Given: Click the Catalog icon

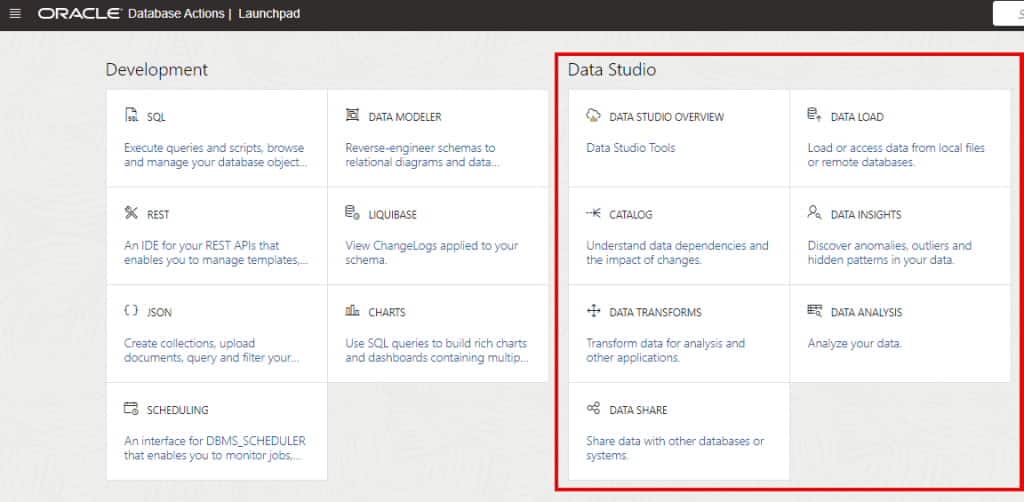Looking at the screenshot, I should click(x=593, y=213).
